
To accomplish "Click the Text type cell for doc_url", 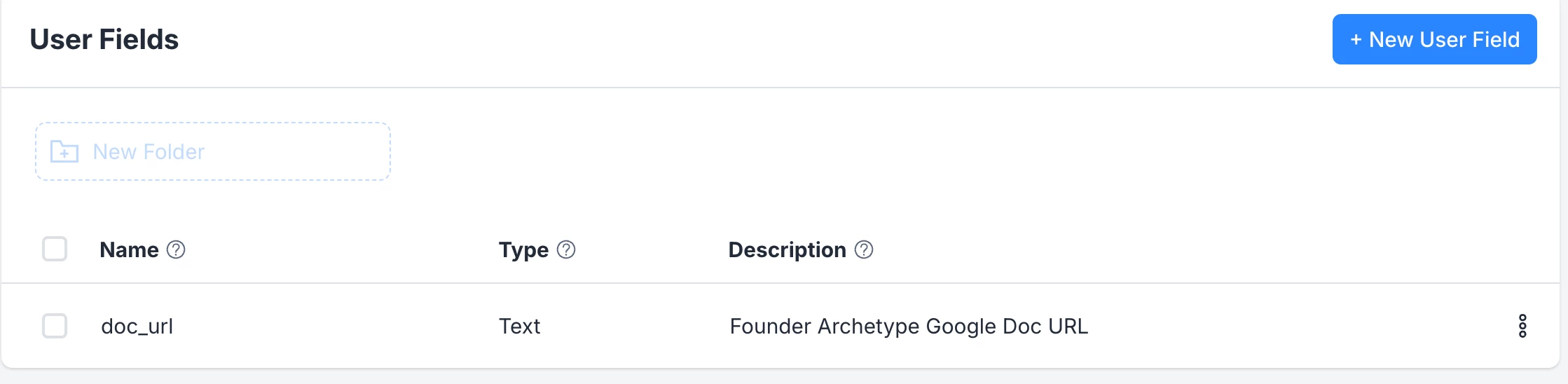I will coord(519,327).
